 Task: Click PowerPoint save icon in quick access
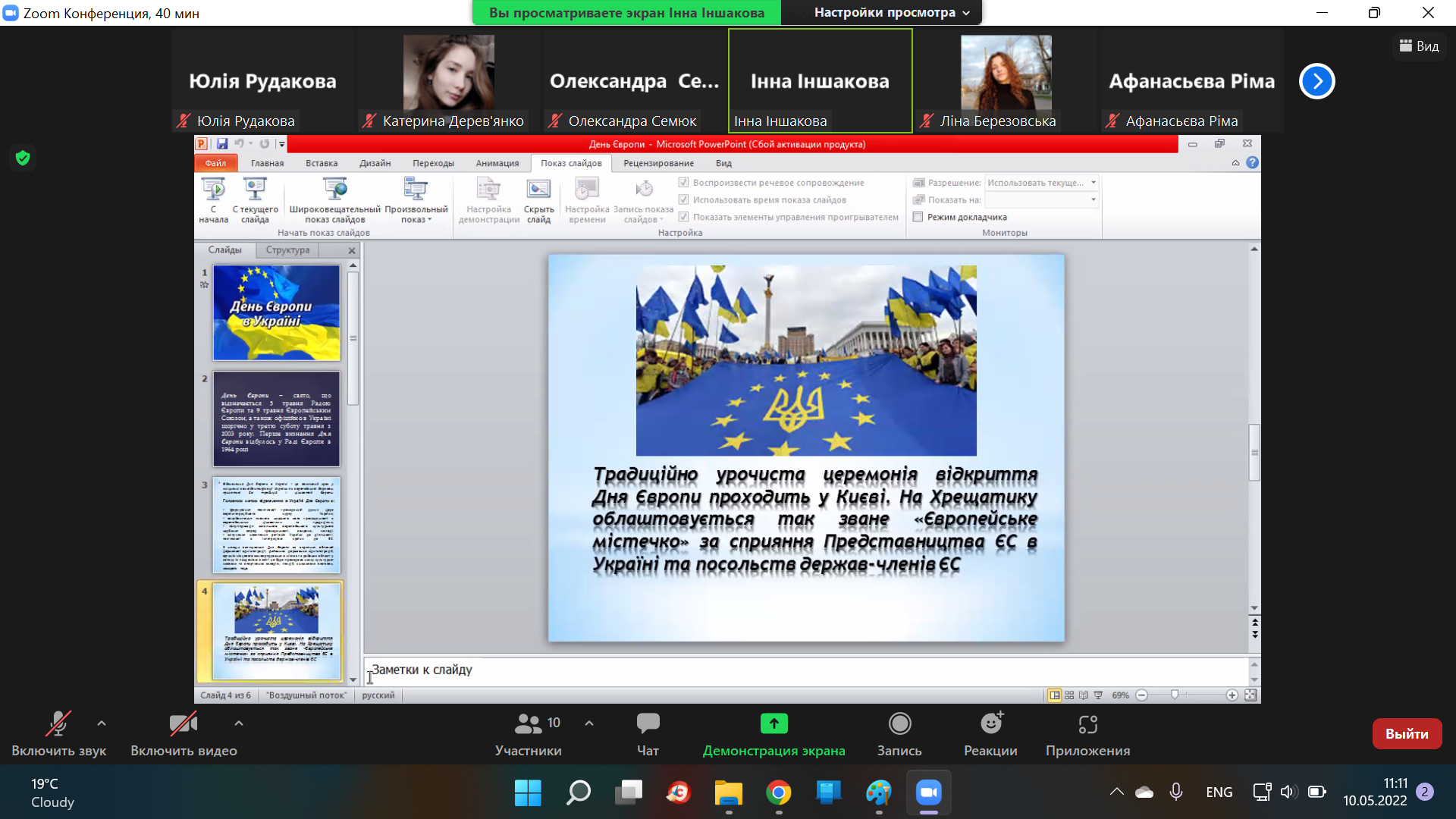[222, 143]
